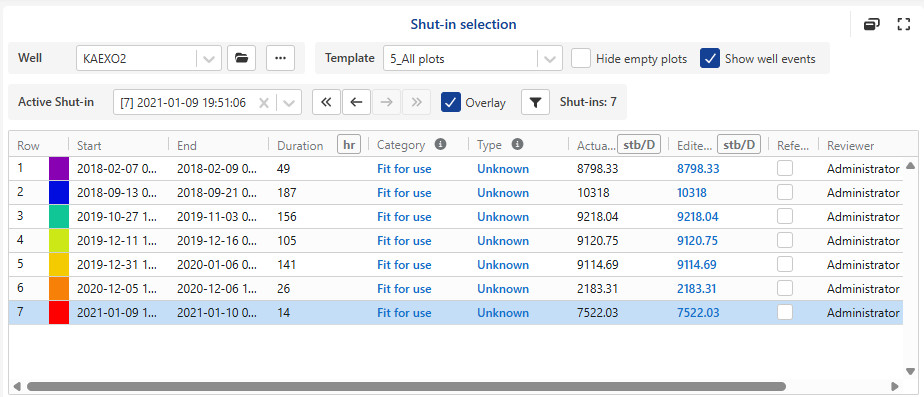924x397 pixels.
Task: Open the well ellipsis options button
Action: pos(280,58)
